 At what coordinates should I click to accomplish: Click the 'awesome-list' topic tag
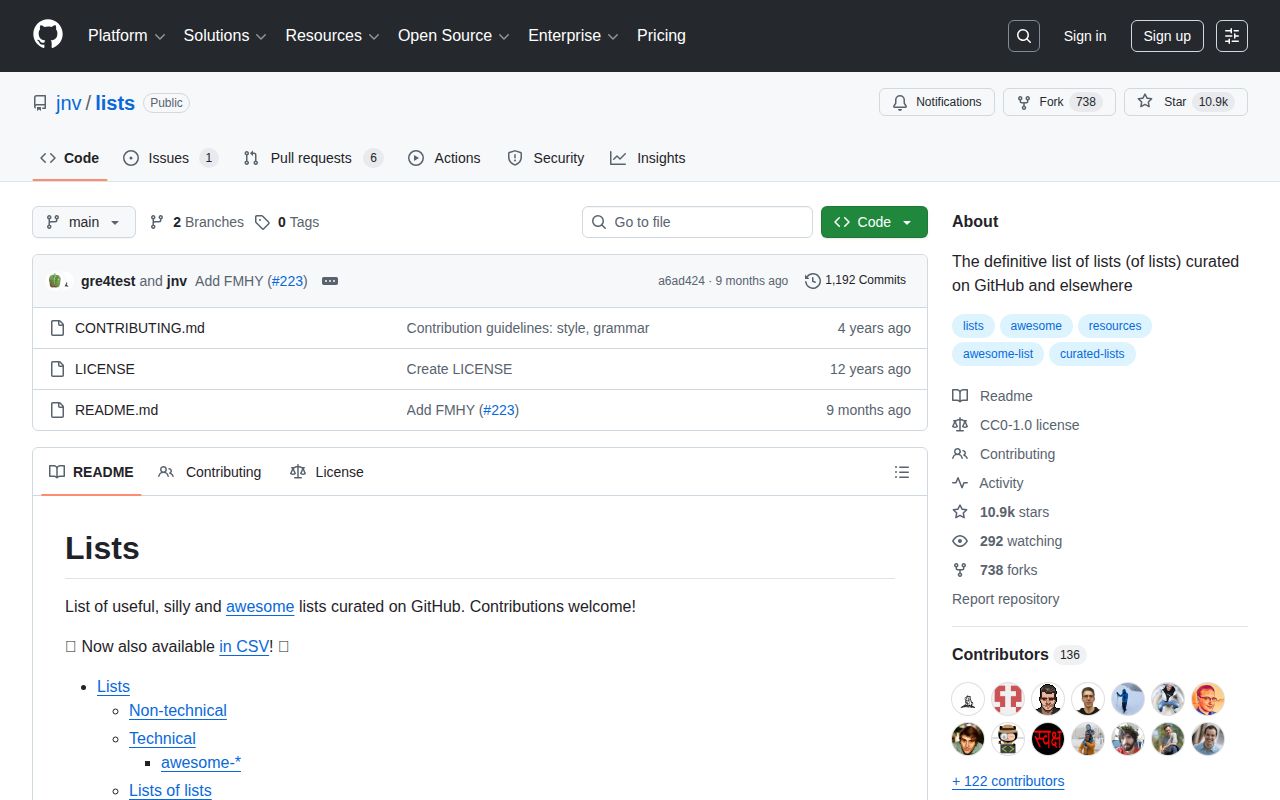coord(997,354)
